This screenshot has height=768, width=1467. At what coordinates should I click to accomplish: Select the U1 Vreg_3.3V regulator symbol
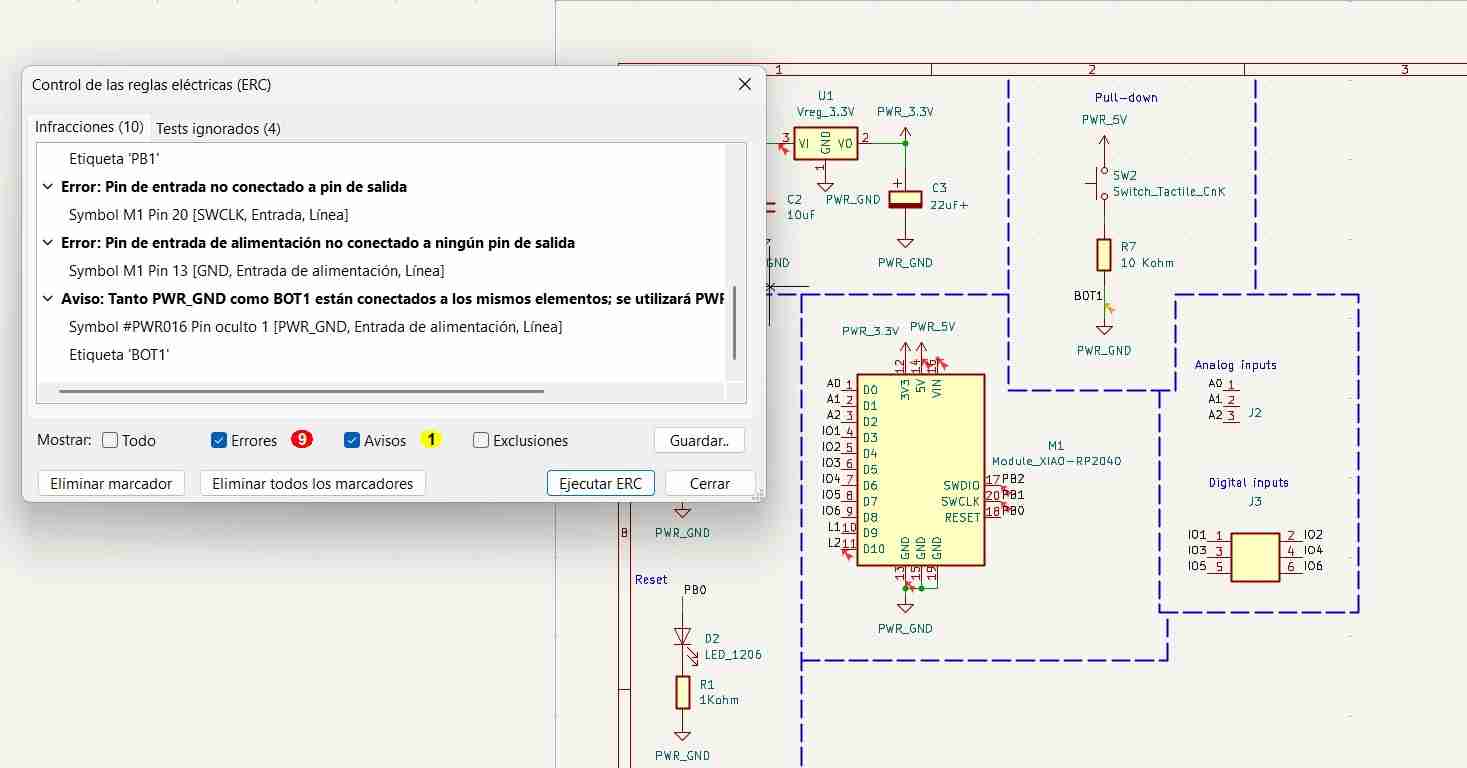click(826, 143)
